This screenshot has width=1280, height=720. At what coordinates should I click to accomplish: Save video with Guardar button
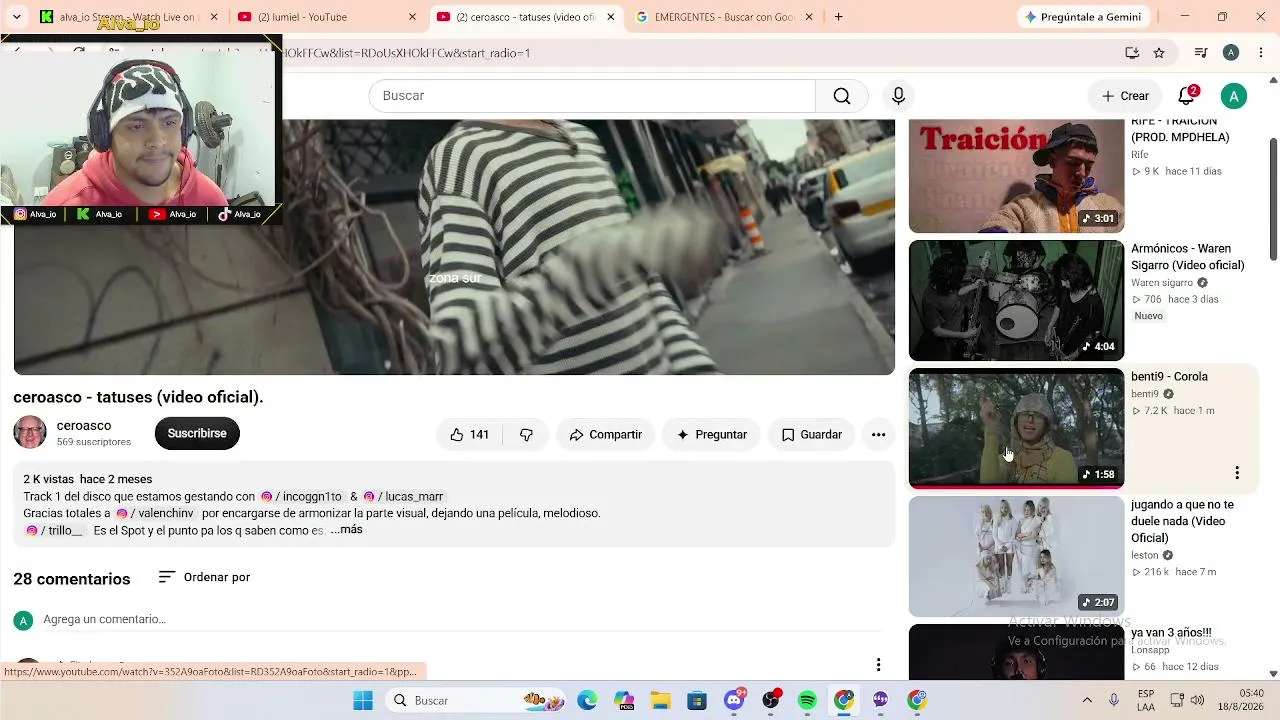tap(811, 435)
